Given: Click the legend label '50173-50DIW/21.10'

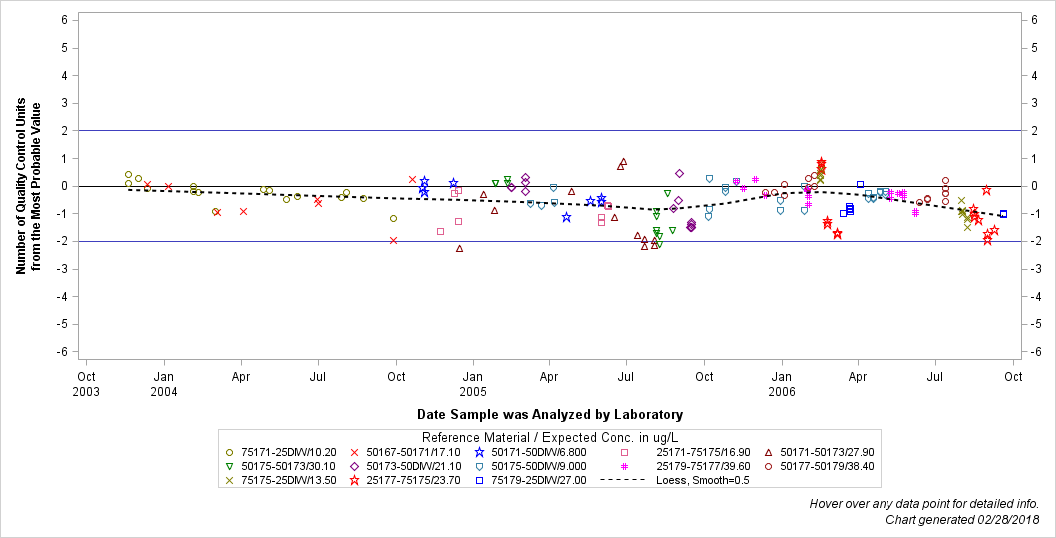Looking at the screenshot, I should click(414, 466).
